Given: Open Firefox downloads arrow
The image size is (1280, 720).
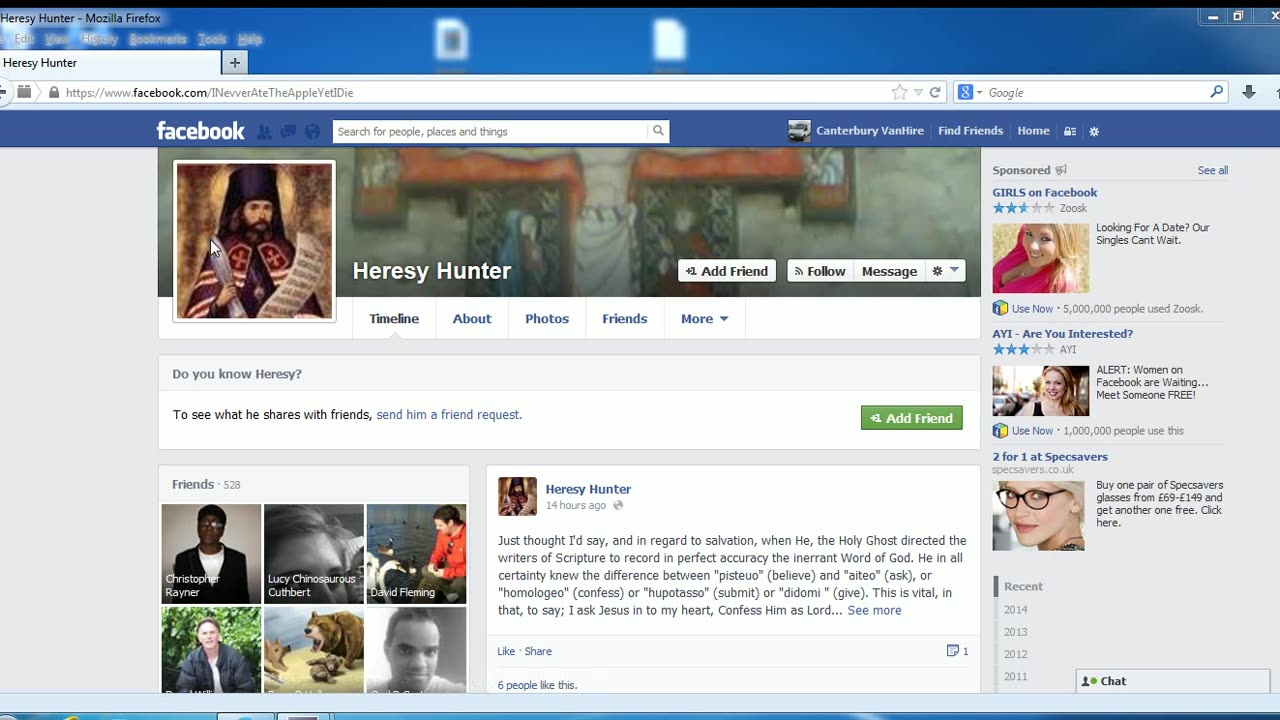Looking at the screenshot, I should [x=1249, y=92].
